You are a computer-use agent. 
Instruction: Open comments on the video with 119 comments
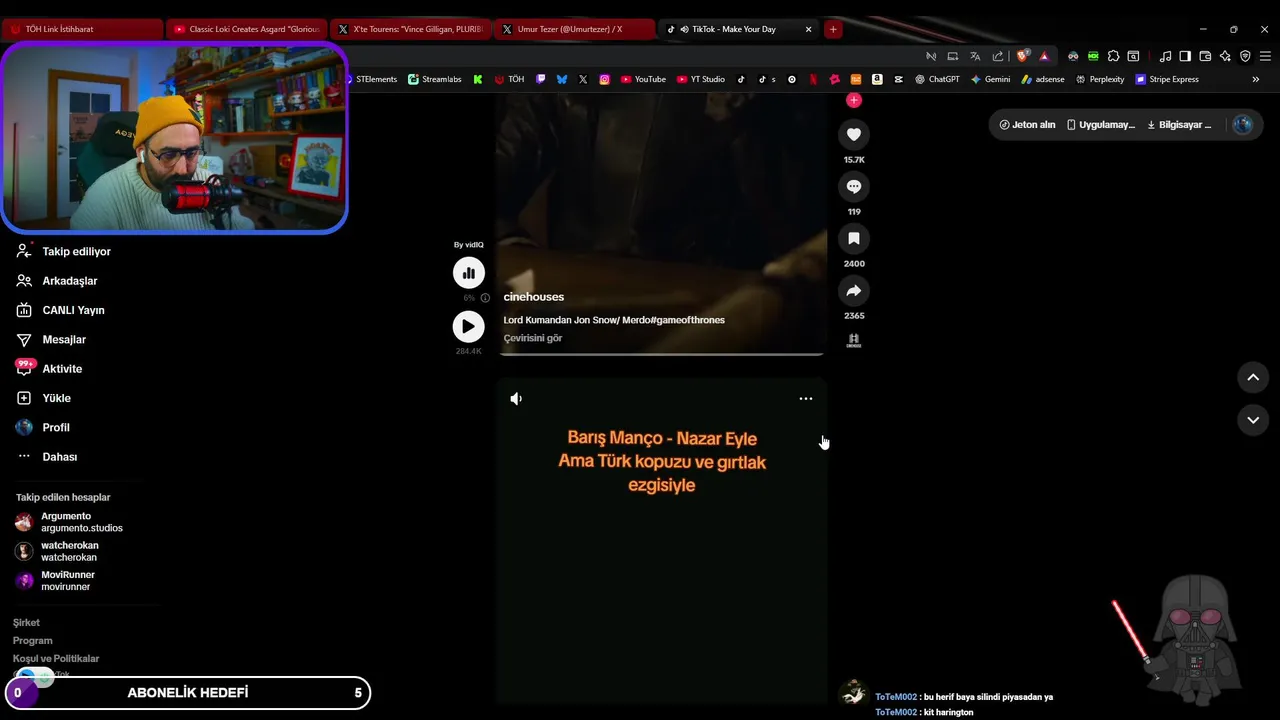coord(854,187)
